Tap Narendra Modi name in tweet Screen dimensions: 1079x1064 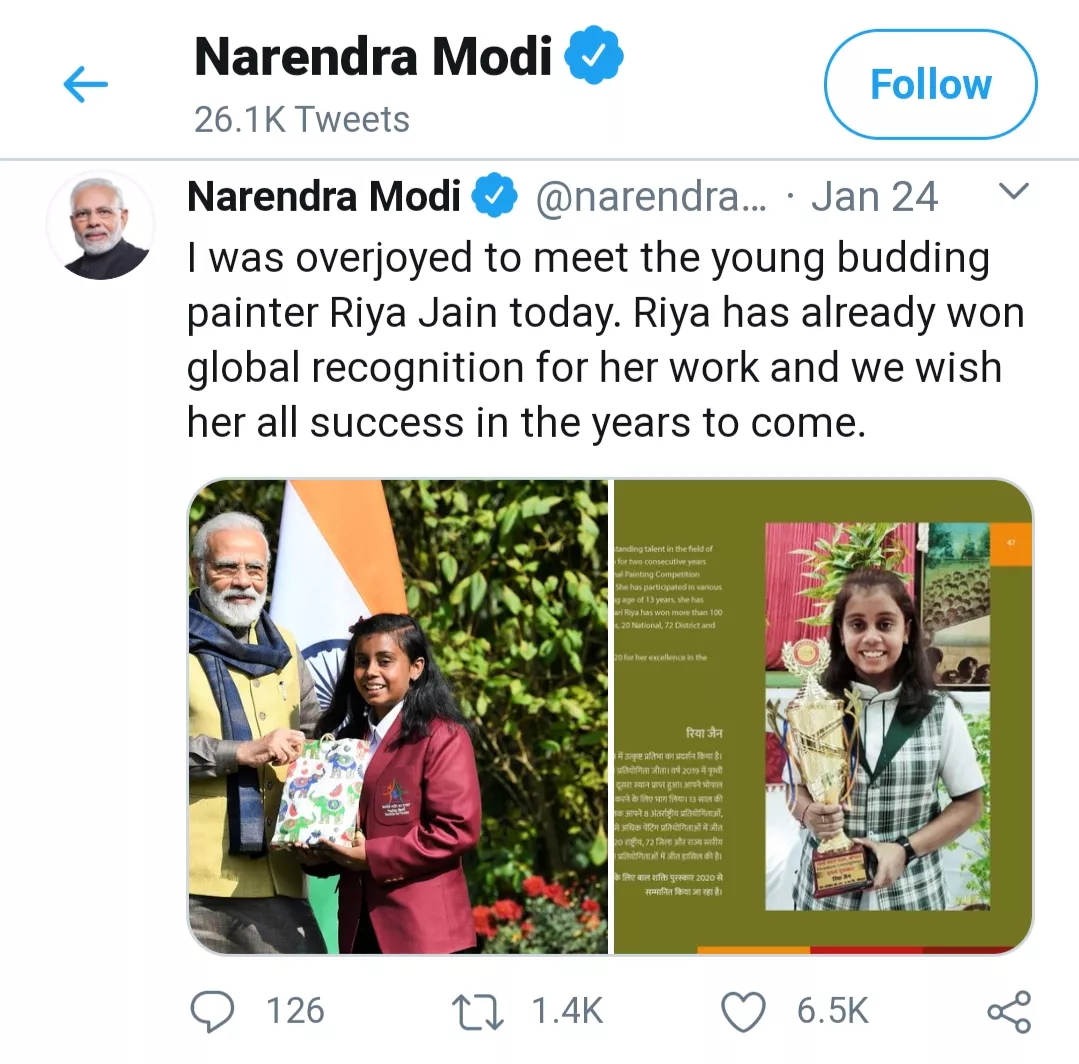pos(324,197)
